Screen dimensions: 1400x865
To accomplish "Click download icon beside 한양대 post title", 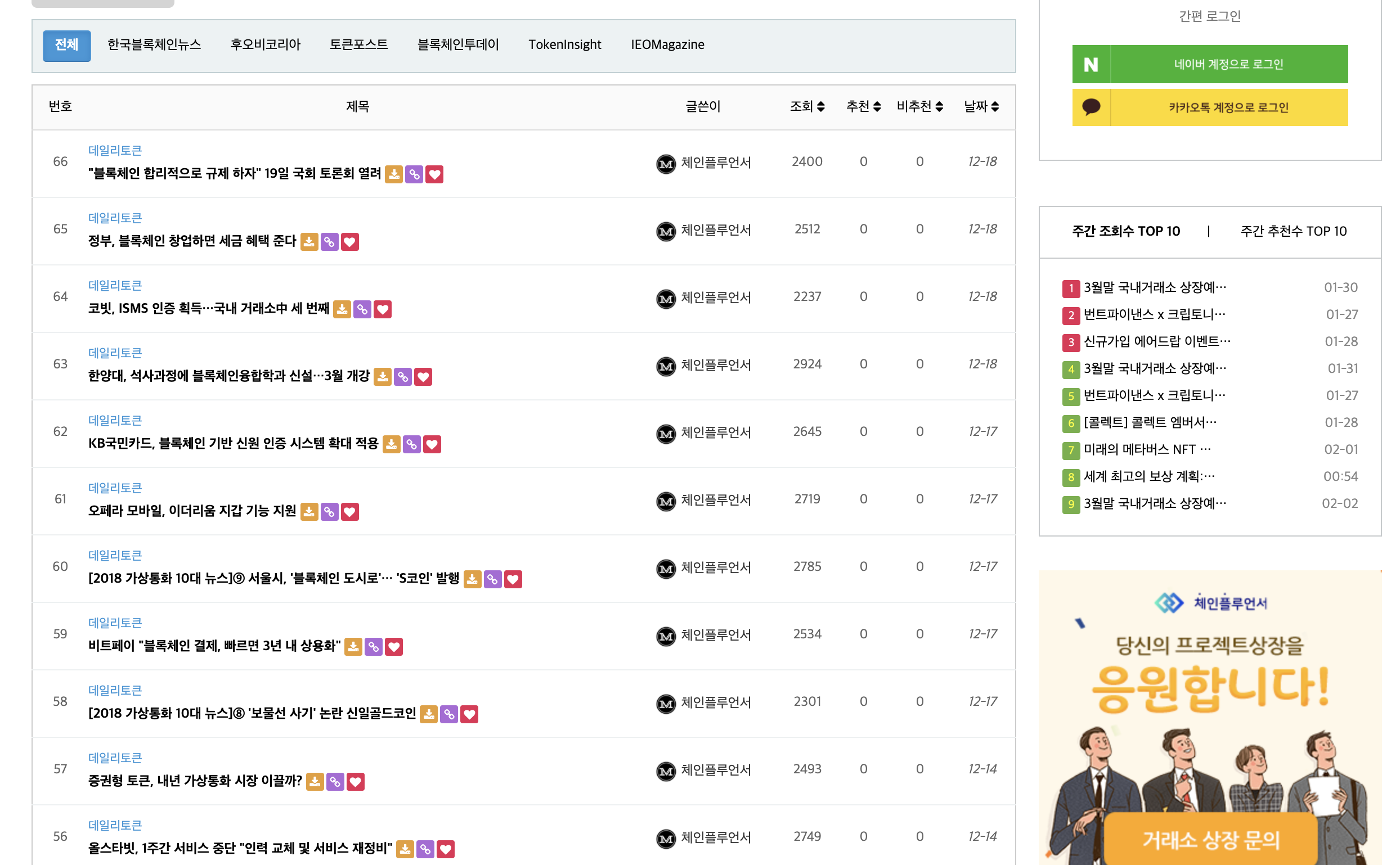I will (x=382, y=376).
